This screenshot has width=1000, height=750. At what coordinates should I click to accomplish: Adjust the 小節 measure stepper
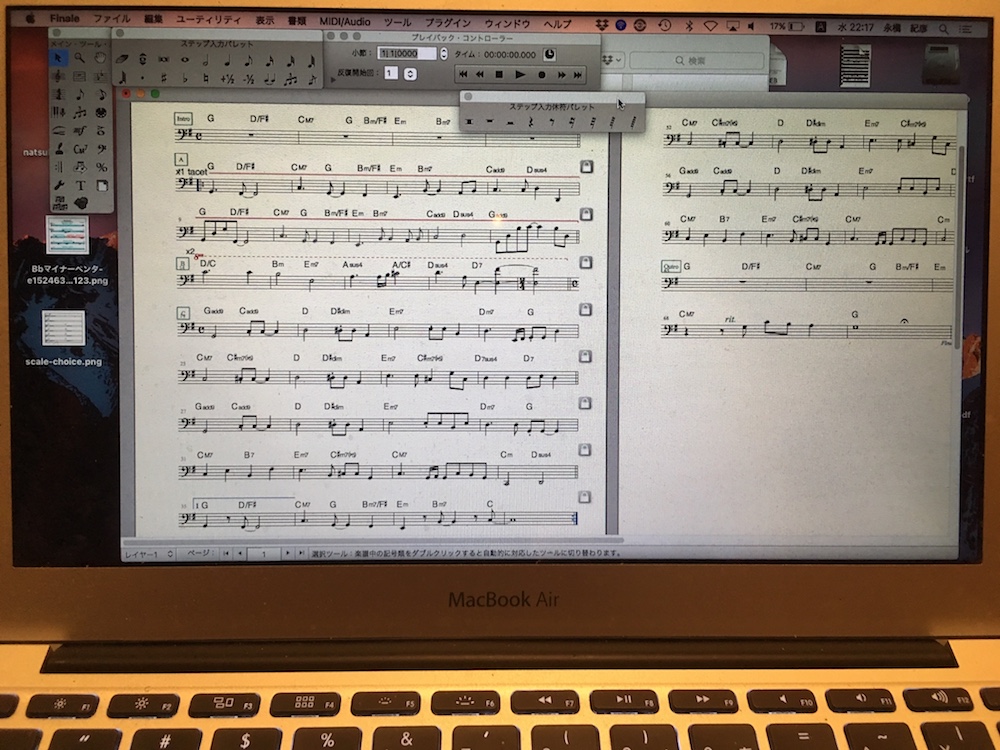444,54
